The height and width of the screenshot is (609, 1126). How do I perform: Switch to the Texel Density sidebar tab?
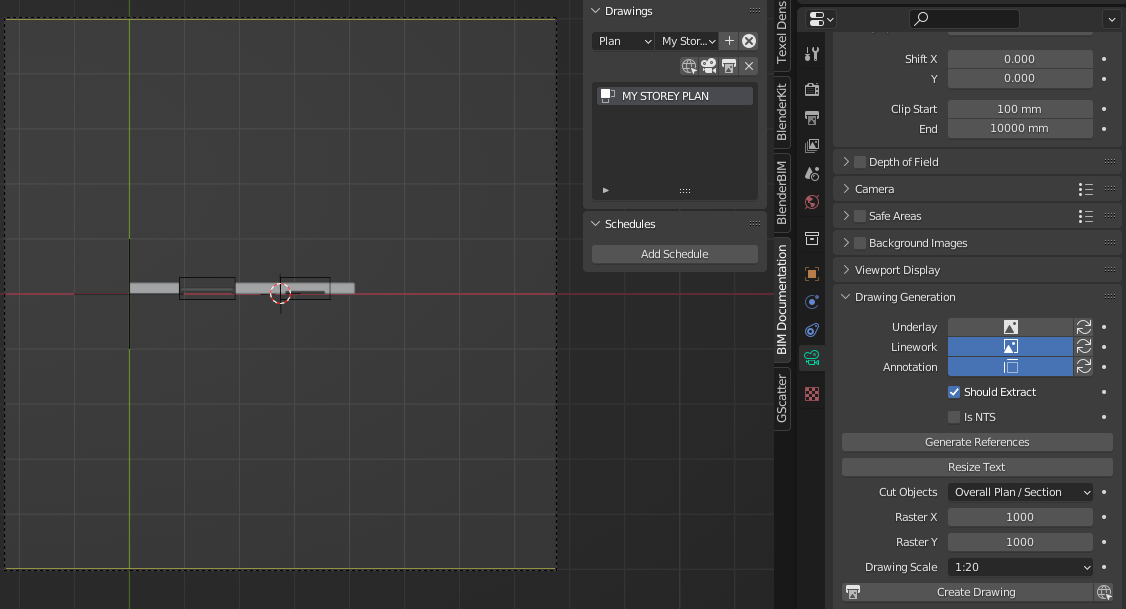782,33
